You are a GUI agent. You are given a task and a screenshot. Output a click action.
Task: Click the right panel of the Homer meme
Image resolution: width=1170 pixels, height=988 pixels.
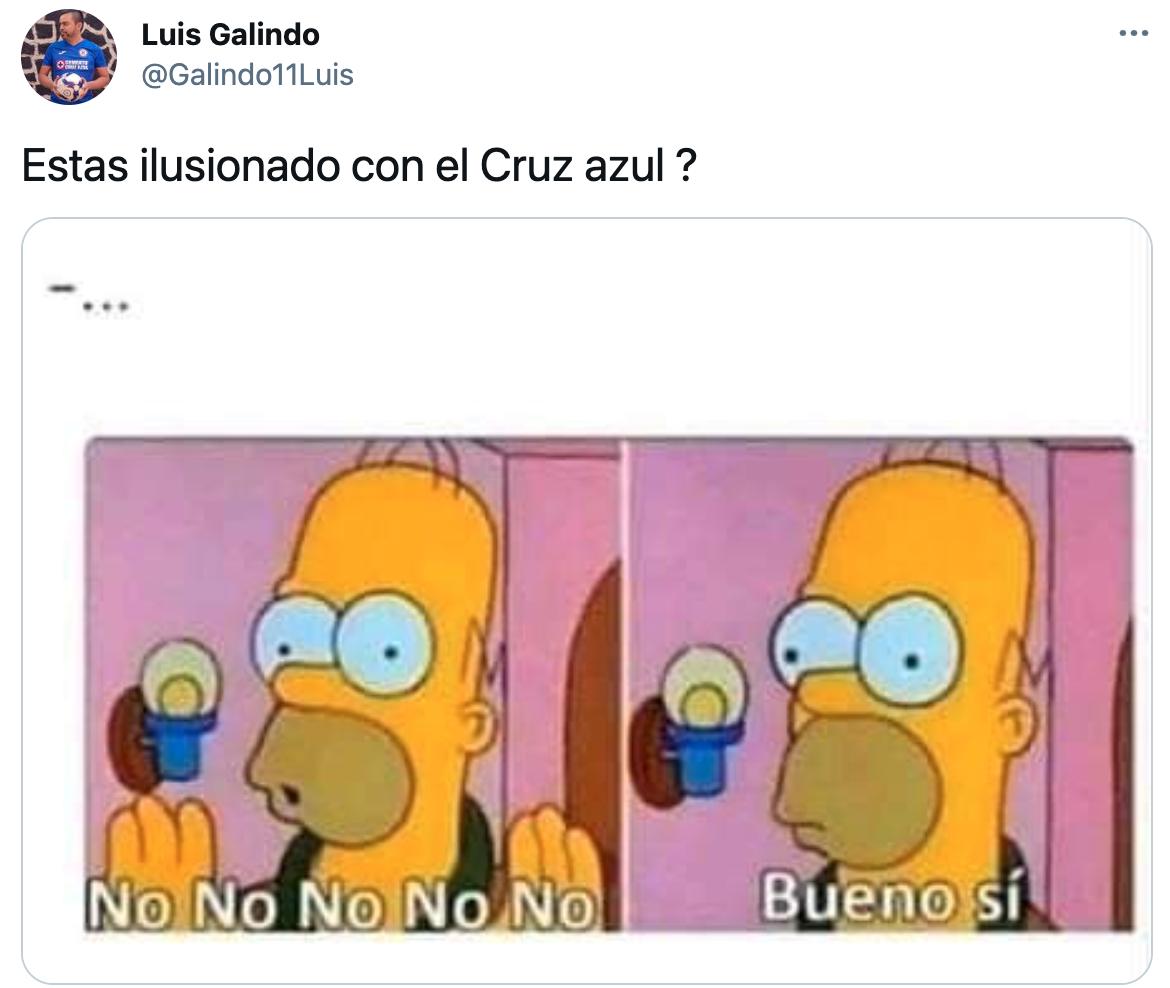880,684
